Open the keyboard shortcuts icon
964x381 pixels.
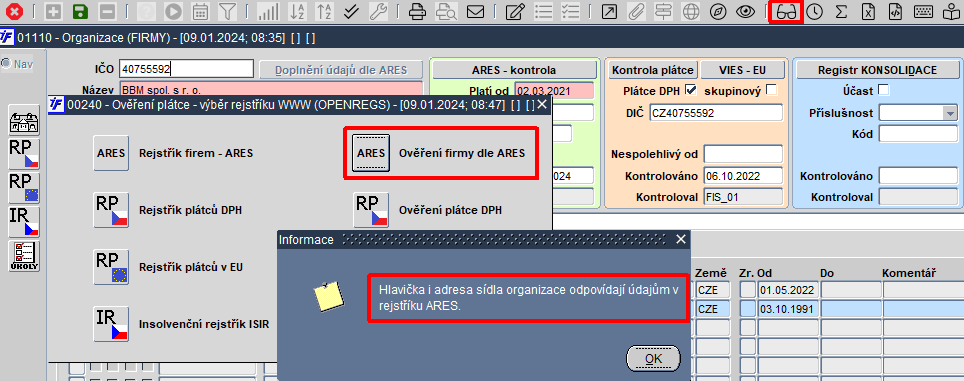tap(923, 11)
